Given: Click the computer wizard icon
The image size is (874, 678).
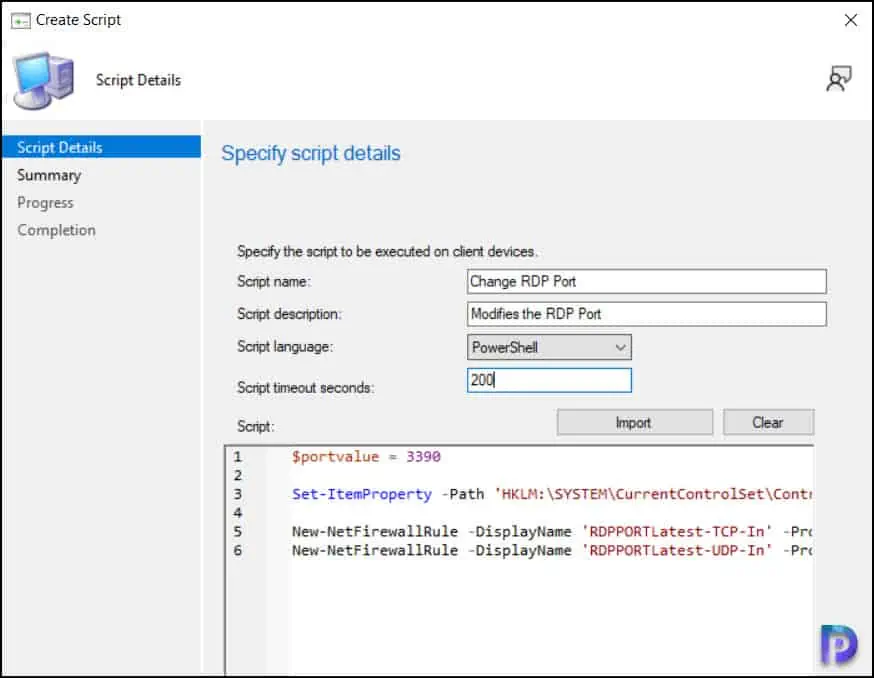Looking at the screenshot, I should (43, 80).
